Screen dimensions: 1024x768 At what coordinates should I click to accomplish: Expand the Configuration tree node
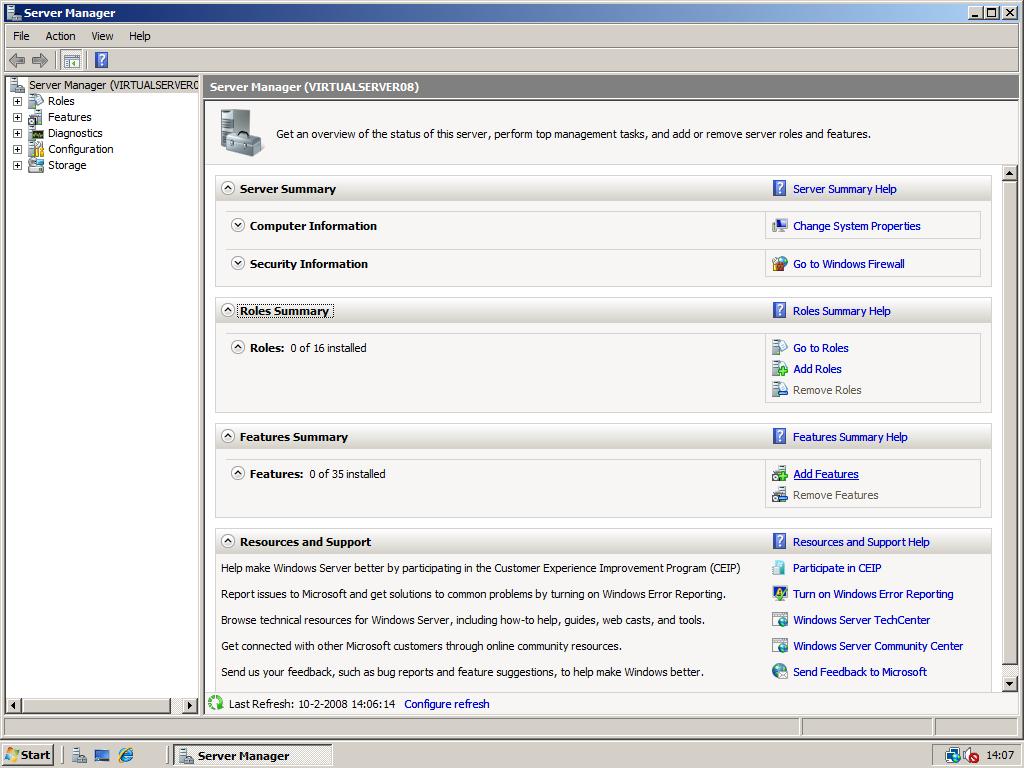point(18,150)
